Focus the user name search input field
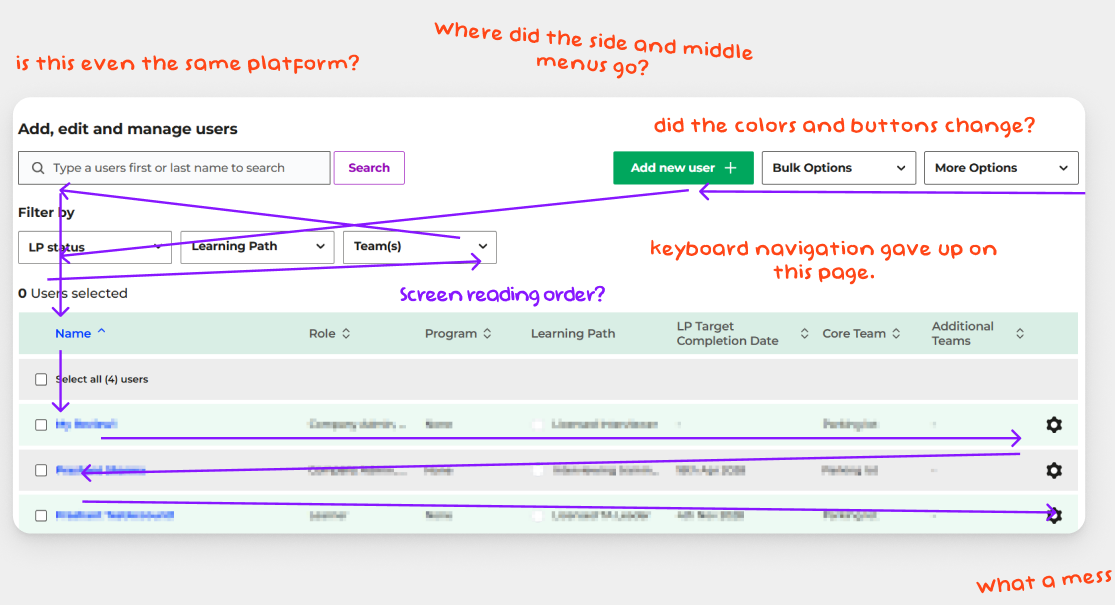Image resolution: width=1115 pixels, height=605 pixels. 174,168
